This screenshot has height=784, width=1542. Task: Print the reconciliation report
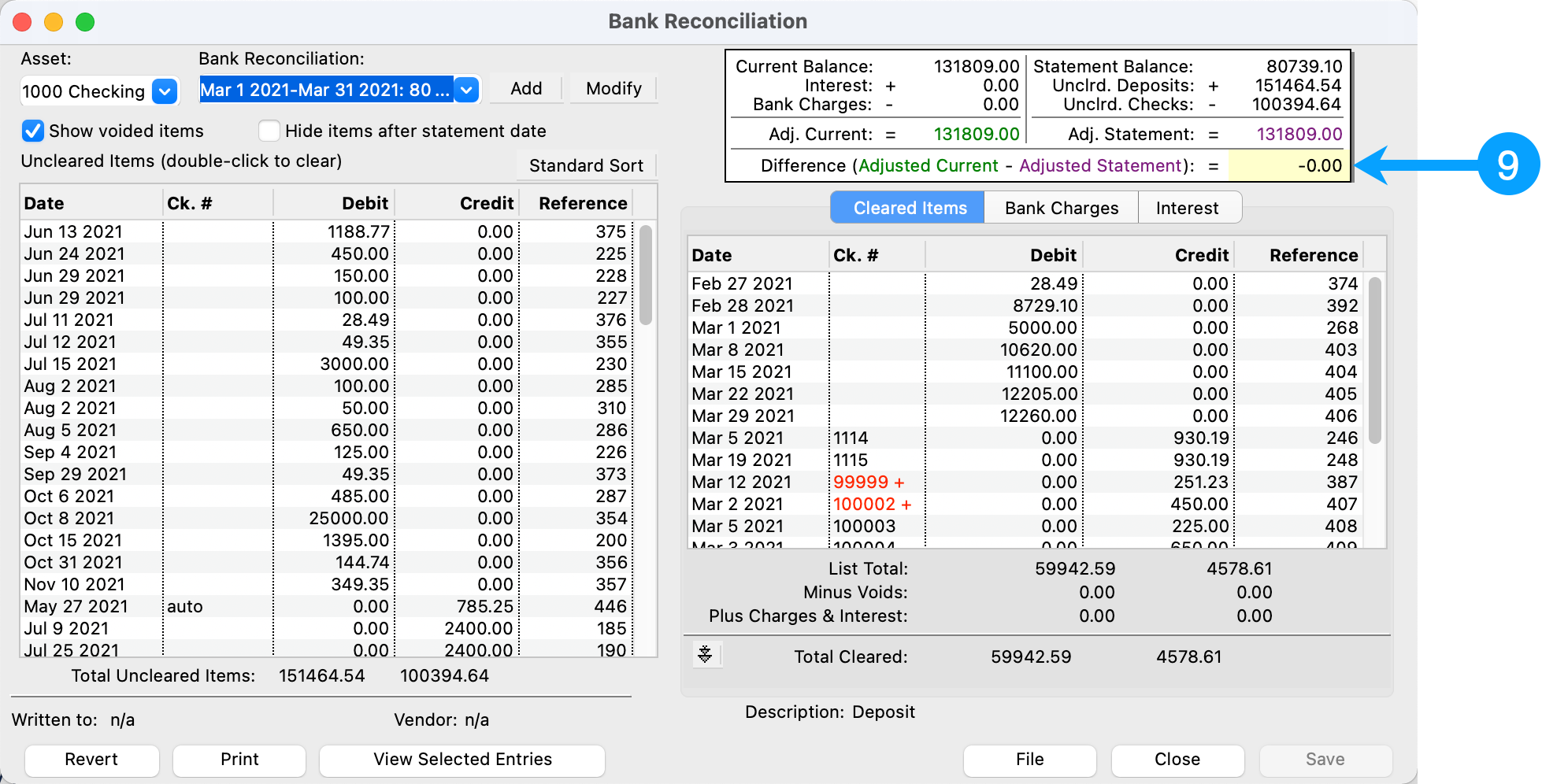(x=239, y=760)
